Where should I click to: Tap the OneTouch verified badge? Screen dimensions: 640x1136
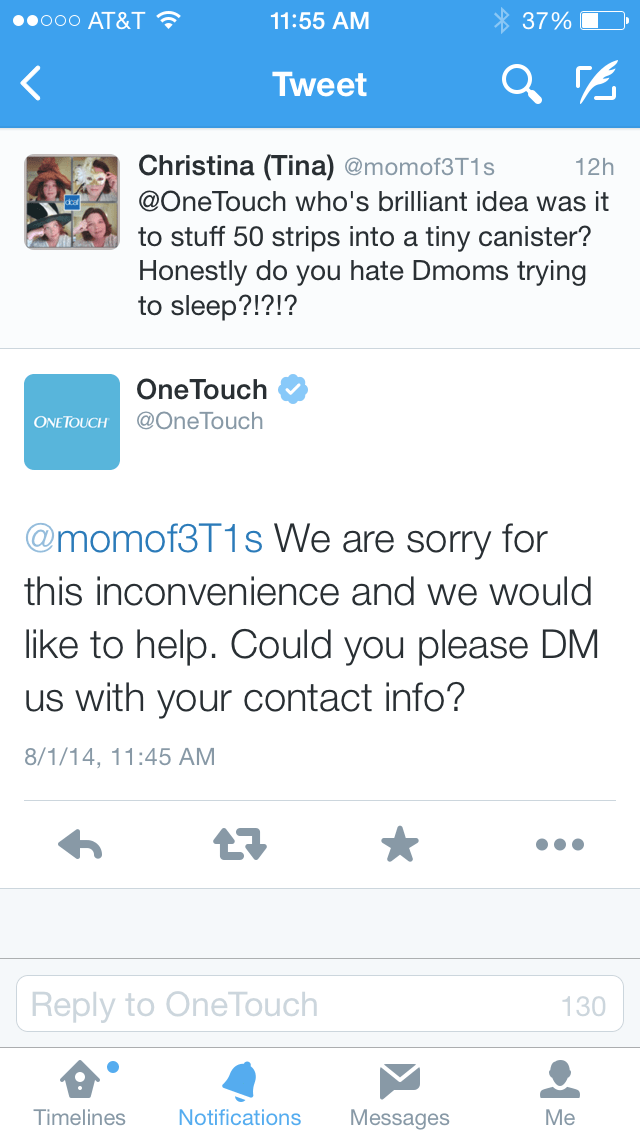click(293, 390)
